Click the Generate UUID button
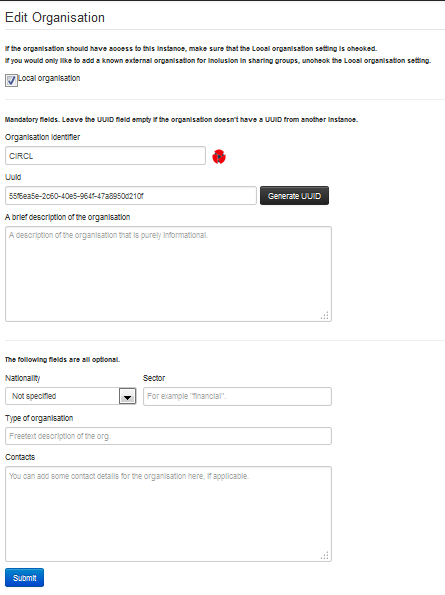 (x=294, y=196)
